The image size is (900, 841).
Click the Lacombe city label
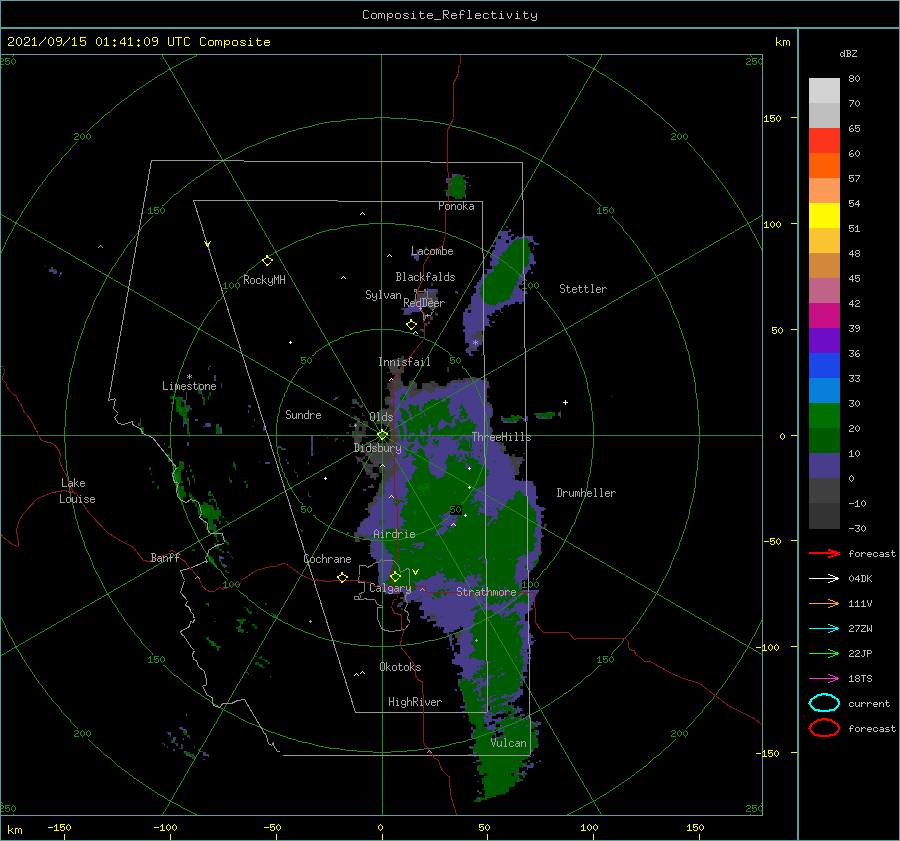[432, 251]
